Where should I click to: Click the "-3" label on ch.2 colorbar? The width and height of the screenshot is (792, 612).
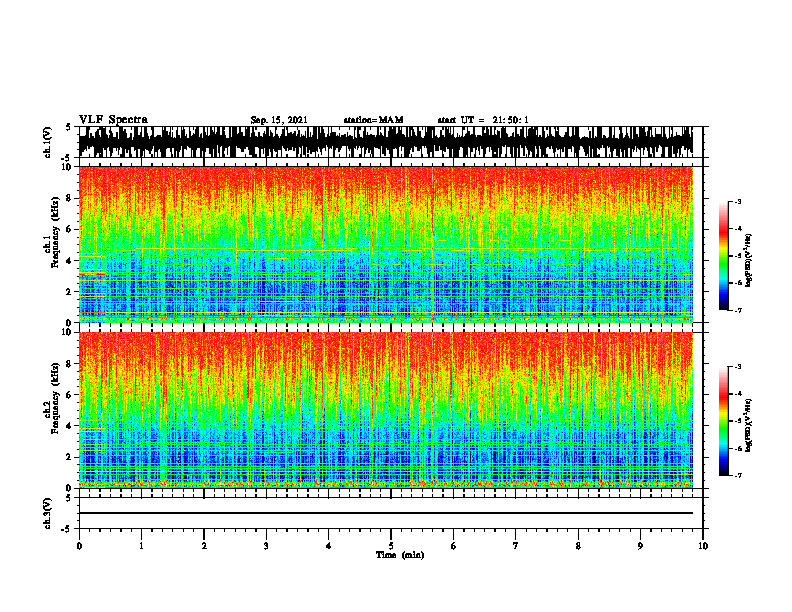[x=738, y=367]
